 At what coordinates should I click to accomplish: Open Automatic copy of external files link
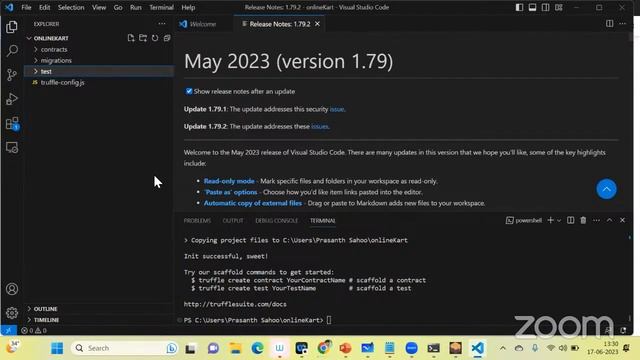click(x=253, y=203)
